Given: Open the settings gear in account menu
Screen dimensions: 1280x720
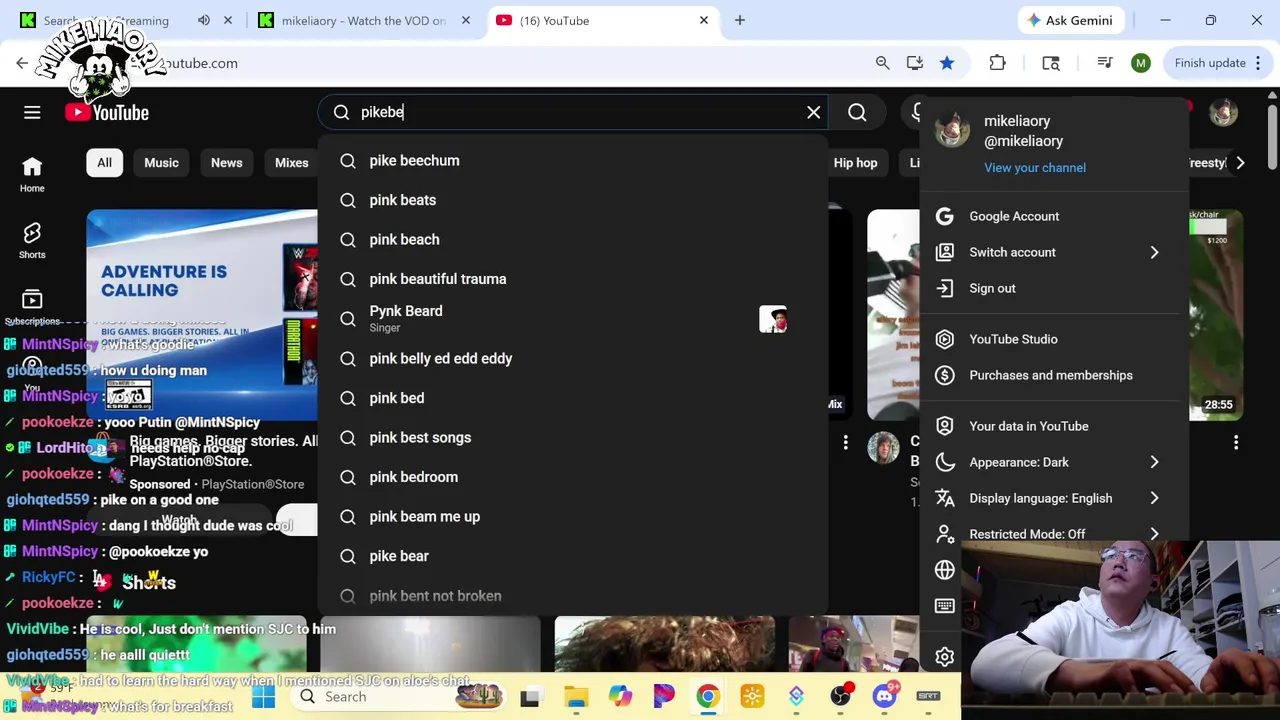Looking at the screenshot, I should coord(944,657).
